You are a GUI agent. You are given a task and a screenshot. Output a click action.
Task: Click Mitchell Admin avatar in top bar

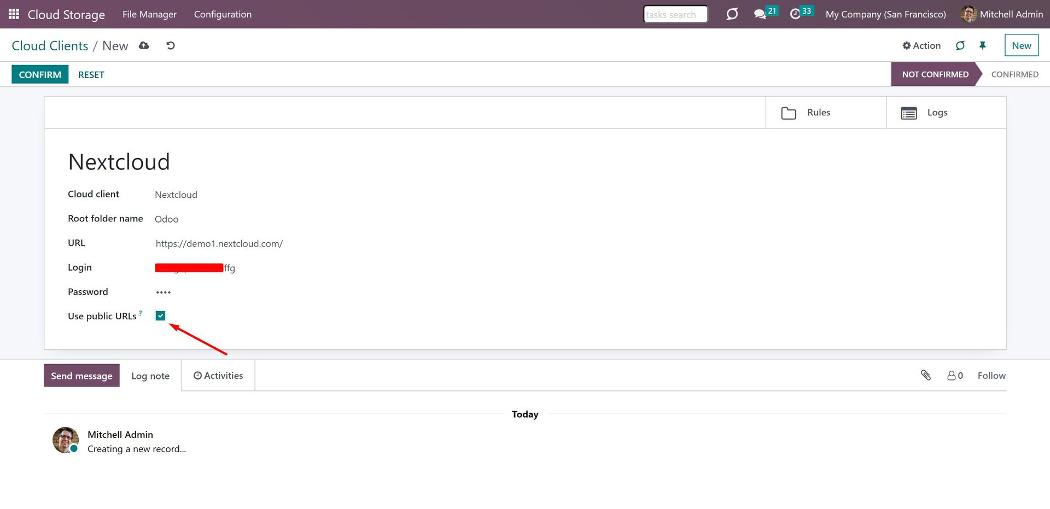(968, 14)
